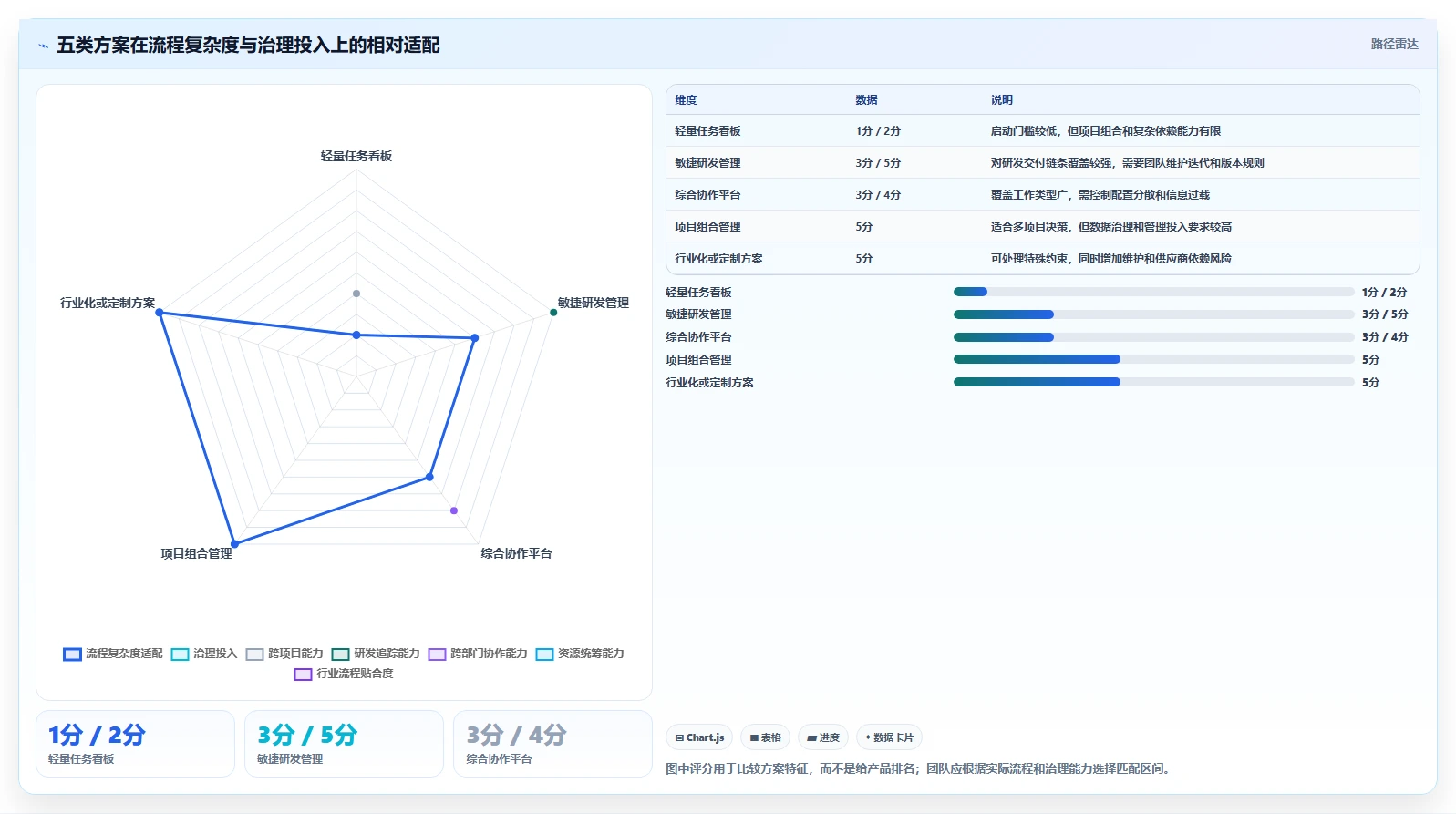Click the radar point at 行业化或定制方案 vertex
This screenshot has width=1456, height=814.
pyautogui.click(x=160, y=313)
